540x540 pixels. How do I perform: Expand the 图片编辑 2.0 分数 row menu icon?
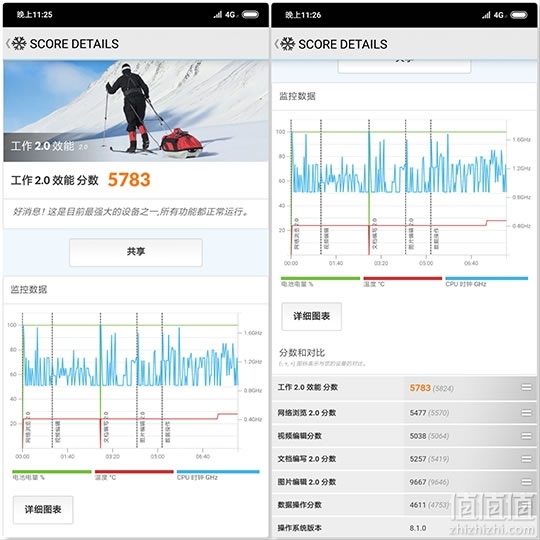coord(526,482)
